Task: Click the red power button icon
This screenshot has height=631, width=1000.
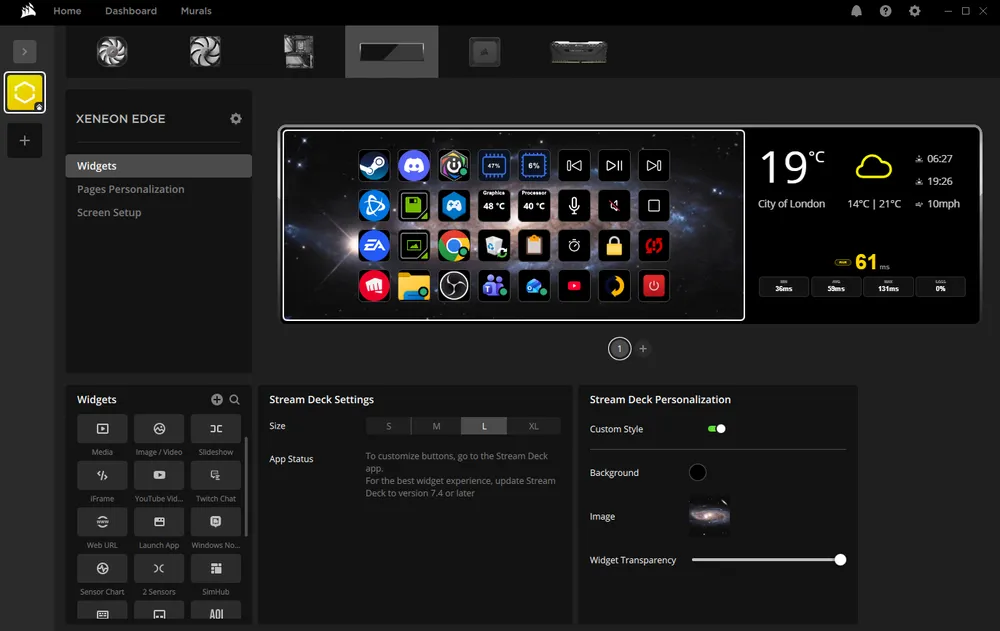Action: (x=654, y=286)
